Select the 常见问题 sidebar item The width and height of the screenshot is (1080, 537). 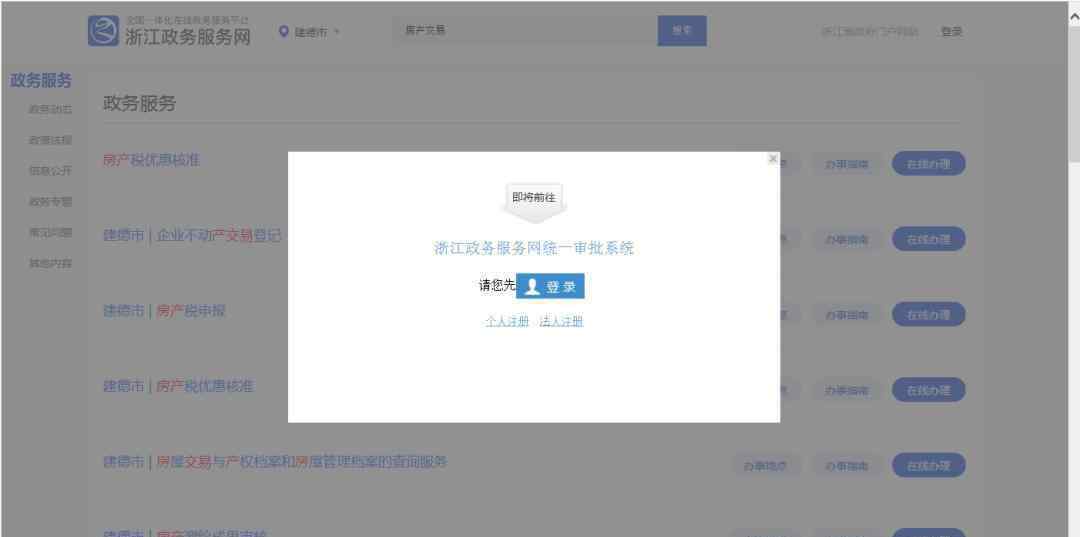coord(50,233)
